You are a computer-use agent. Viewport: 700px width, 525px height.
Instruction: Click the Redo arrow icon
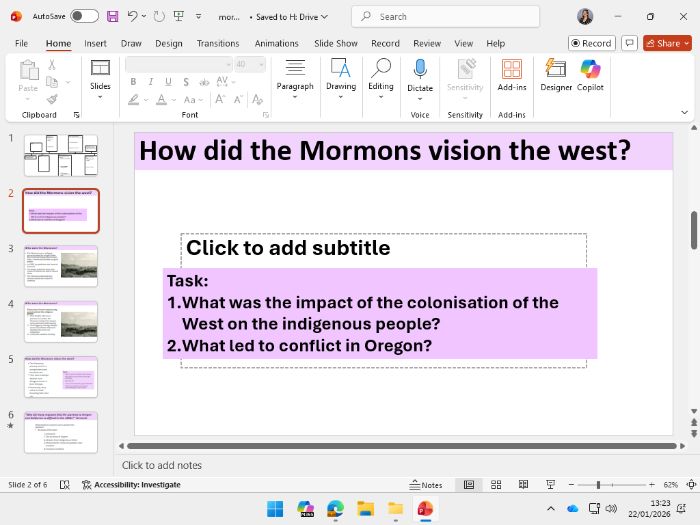coord(159,17)
